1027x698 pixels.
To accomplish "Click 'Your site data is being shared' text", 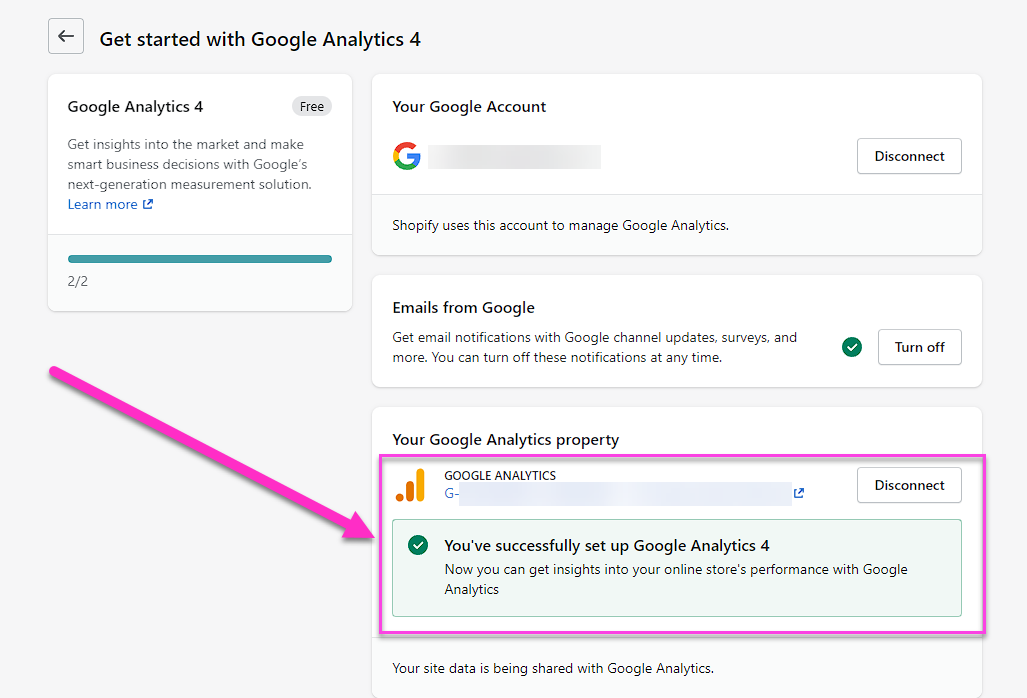I will coord(553,669).
